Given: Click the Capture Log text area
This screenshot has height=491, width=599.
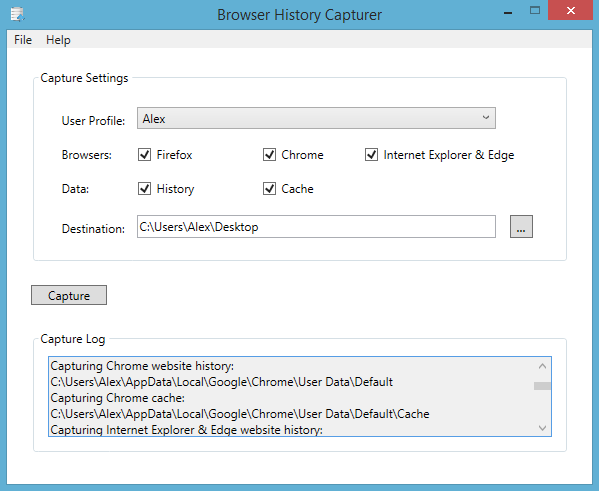Looking at the screenshot, I should click(x=291, y=396).
